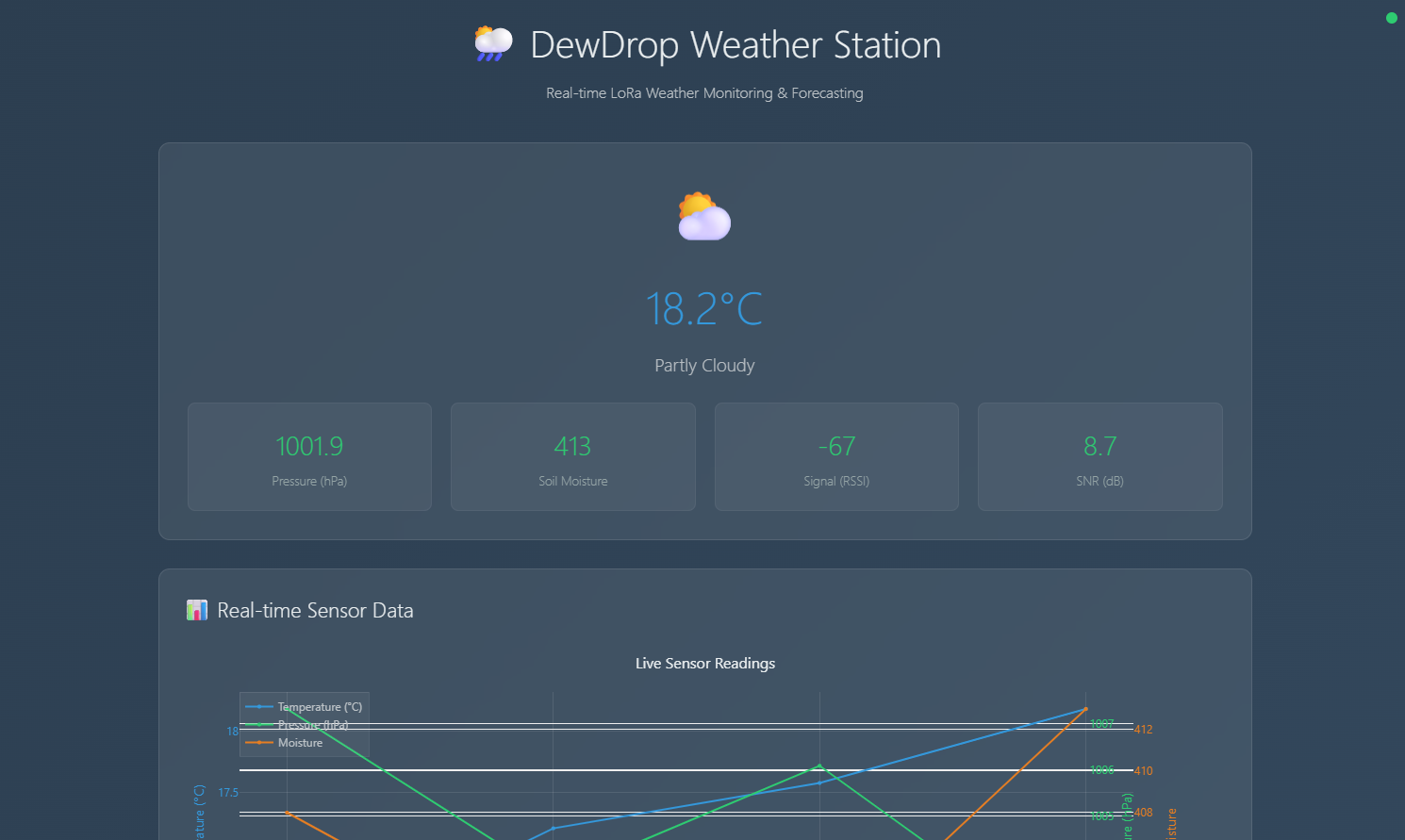The image size is (1405, 840).
Task: Click the bar chart icon beside Real-time Sensor Data
Action: [x=197, y=610]
